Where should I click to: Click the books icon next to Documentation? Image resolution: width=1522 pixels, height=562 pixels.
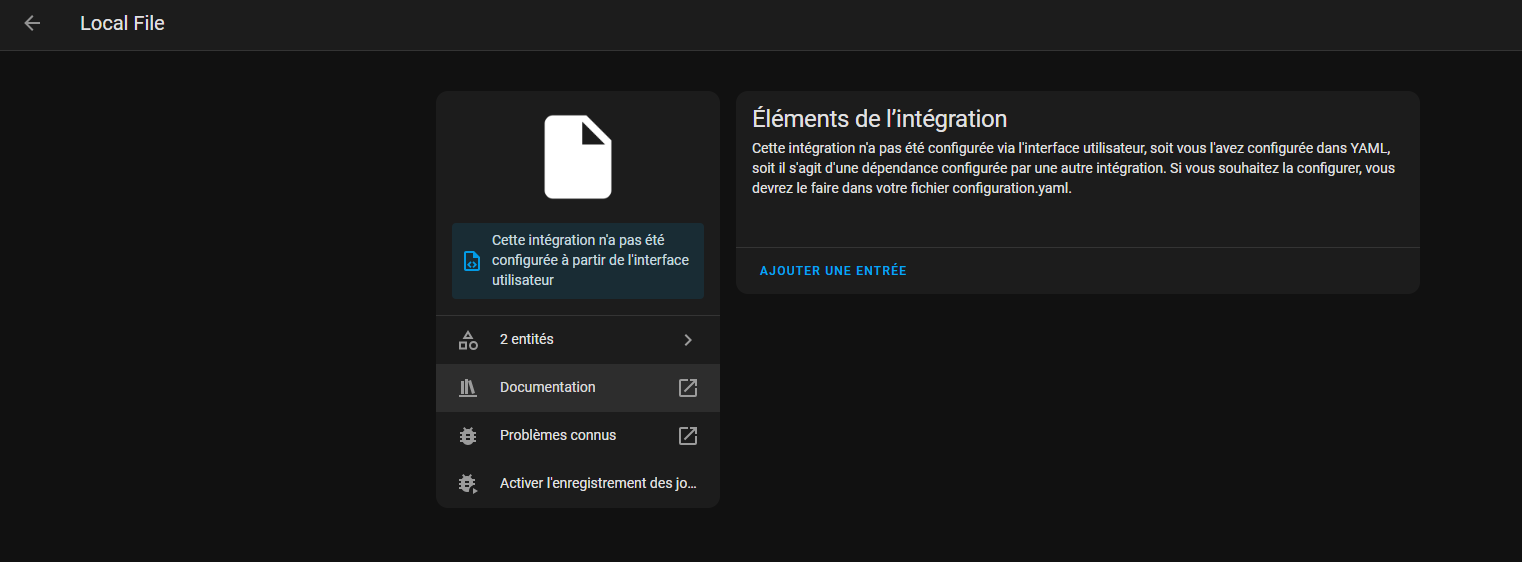click(x=468, y=388)
